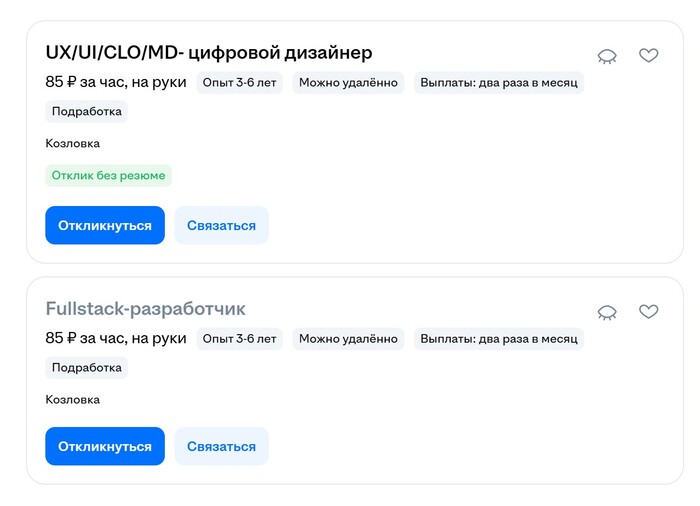Select Опыт 3-6 лет tag on designer card
This screenshot has width=700, height=506.
pos(239,83)
